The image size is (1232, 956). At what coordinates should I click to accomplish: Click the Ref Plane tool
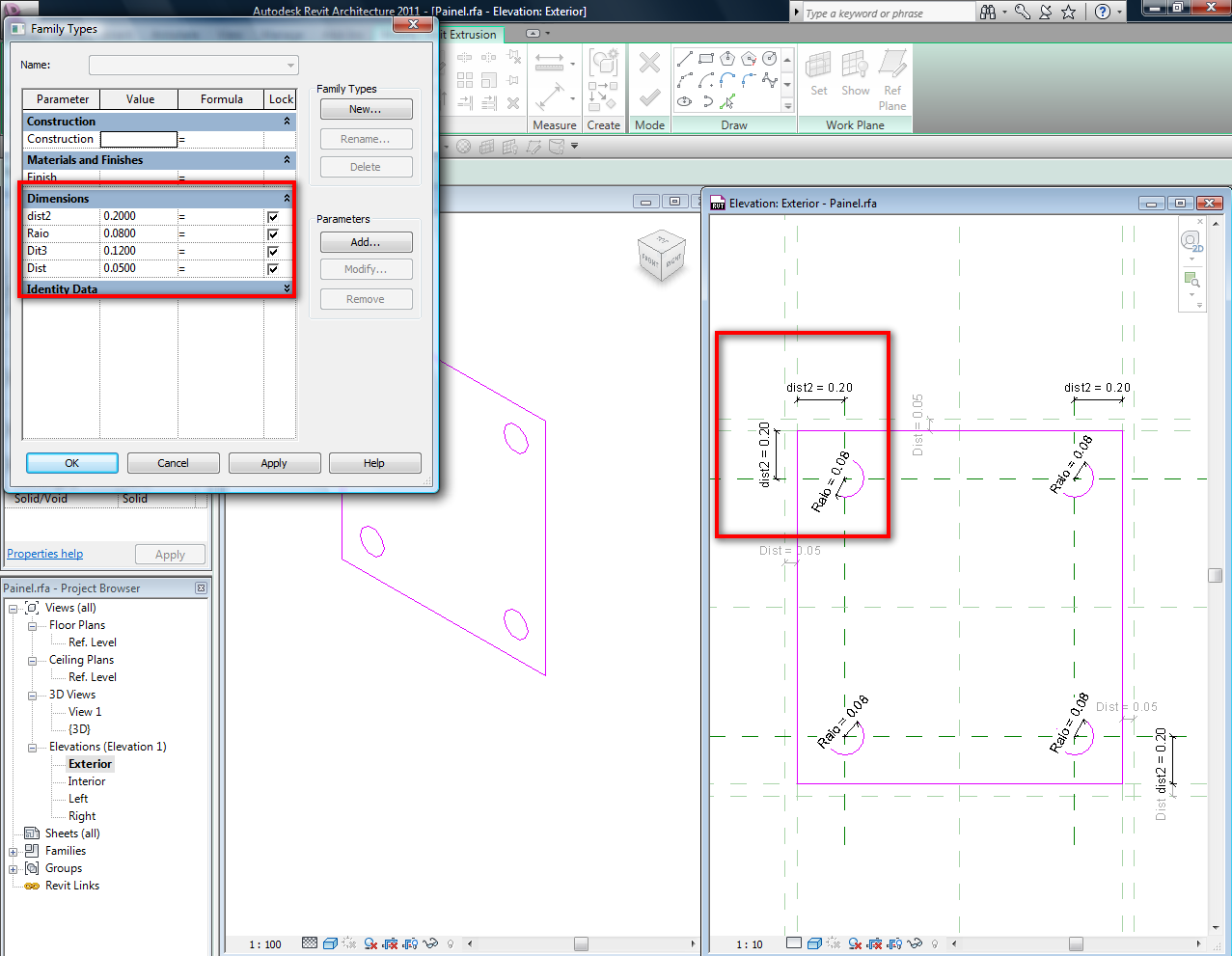coord(892,77)
